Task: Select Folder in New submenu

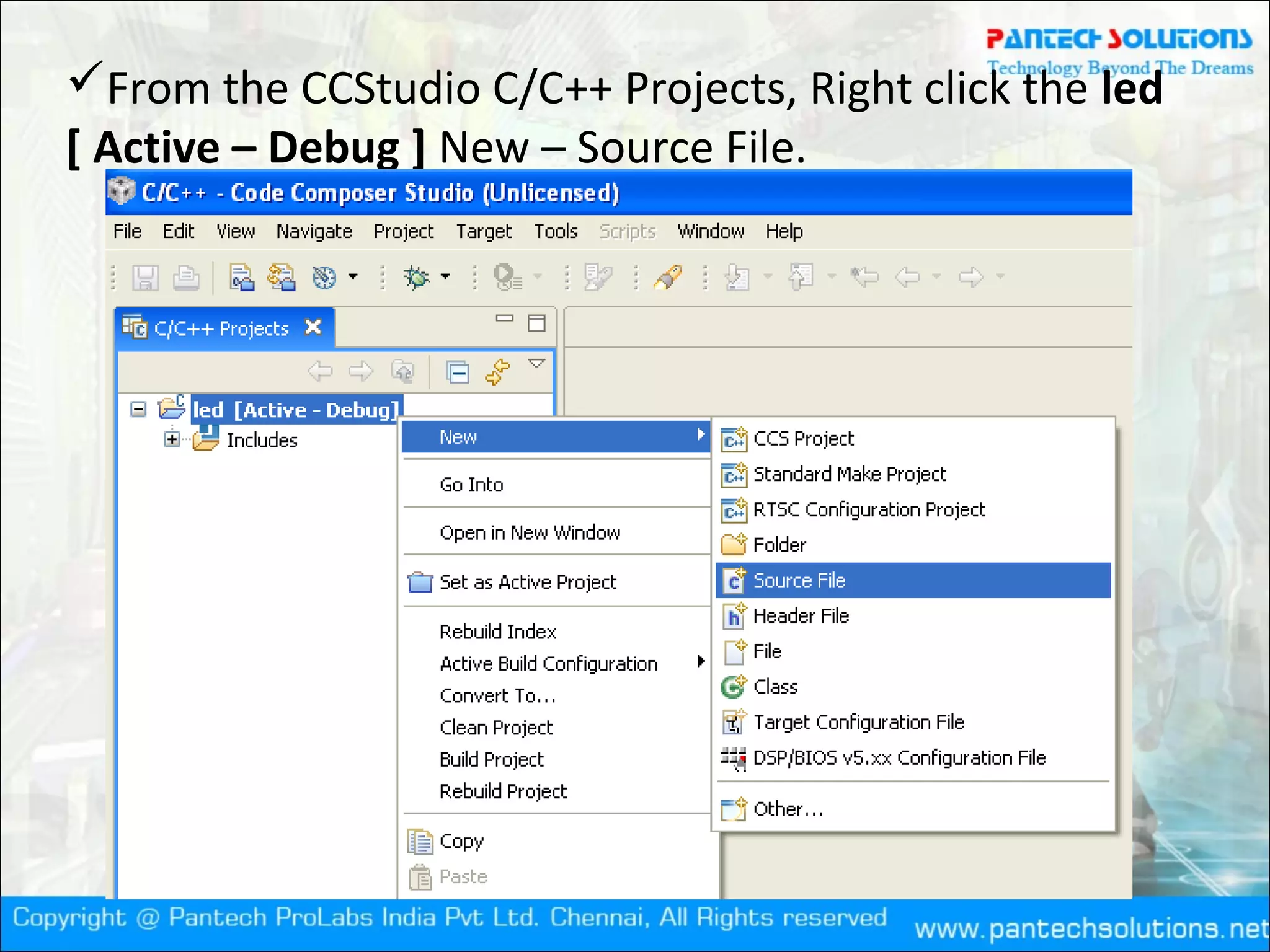Action: point(913,545)
